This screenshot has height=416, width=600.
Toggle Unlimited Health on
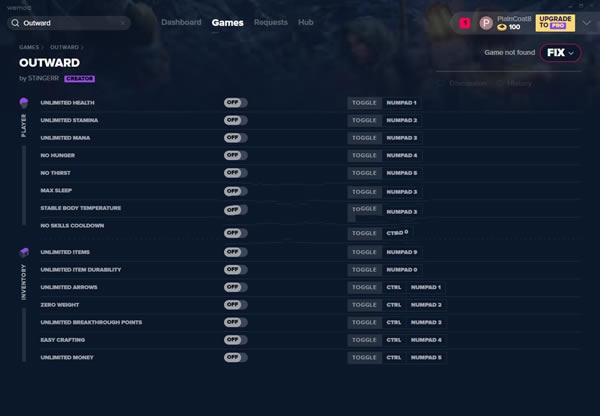[x=235, y=103]
